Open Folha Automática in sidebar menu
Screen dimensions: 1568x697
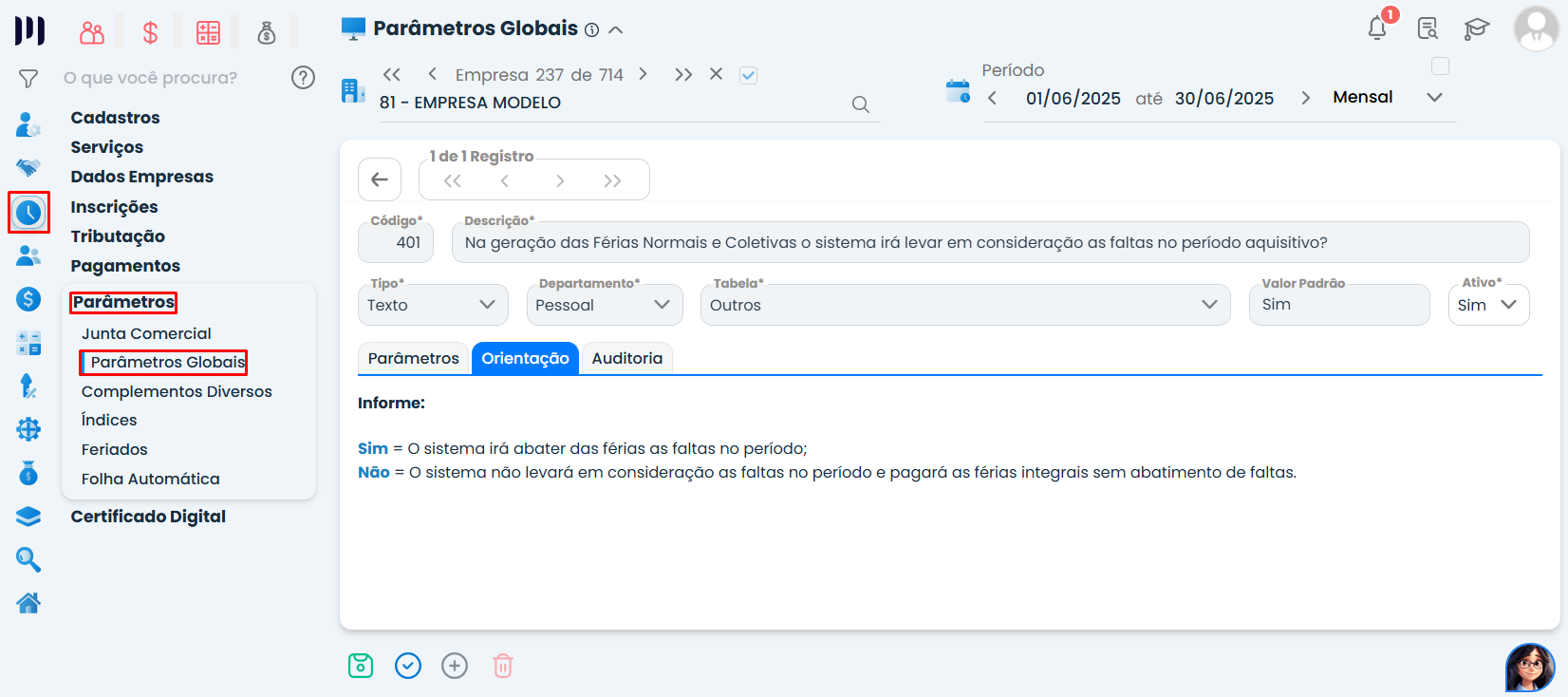150,479
